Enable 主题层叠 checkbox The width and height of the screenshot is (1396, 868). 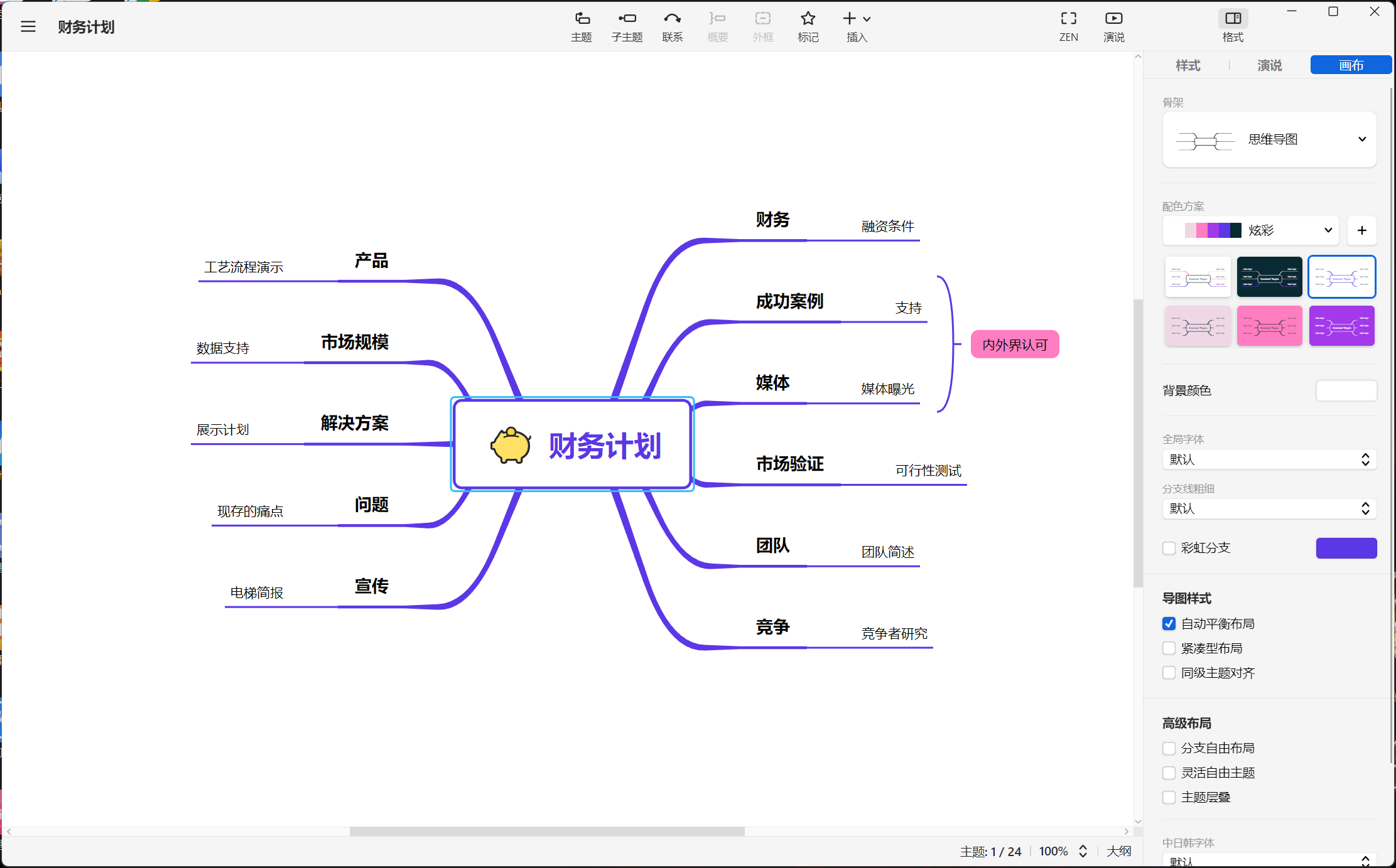(1169, 797)
